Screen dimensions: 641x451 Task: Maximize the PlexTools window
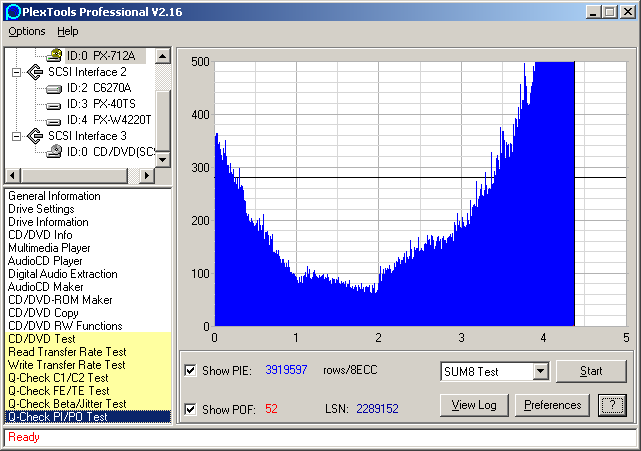(609, 12)
